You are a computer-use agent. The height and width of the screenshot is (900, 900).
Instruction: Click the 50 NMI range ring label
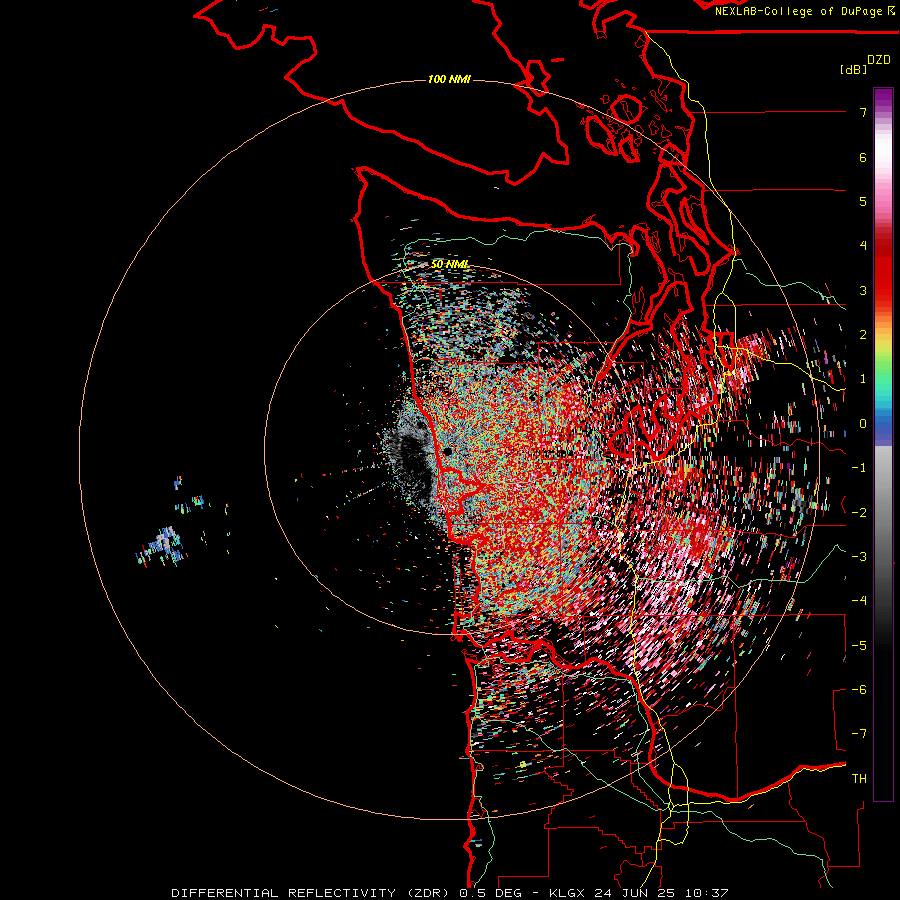450,264
